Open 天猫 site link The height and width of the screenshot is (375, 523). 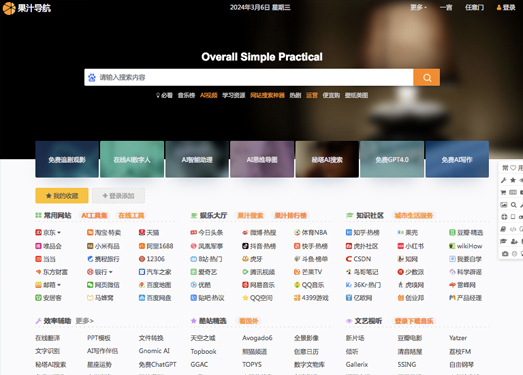149,233
